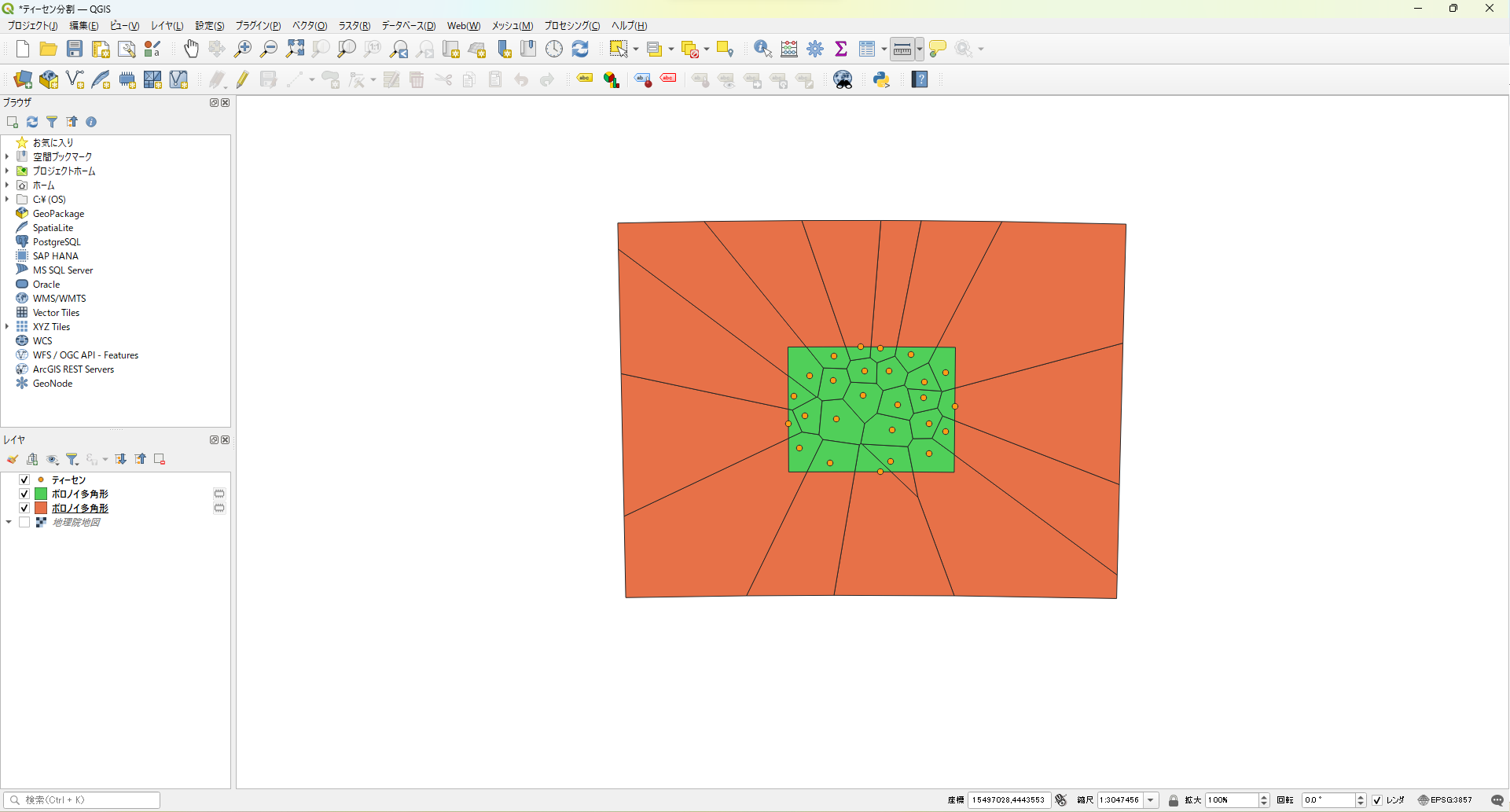Open the Python console

[x=881, y=79]
